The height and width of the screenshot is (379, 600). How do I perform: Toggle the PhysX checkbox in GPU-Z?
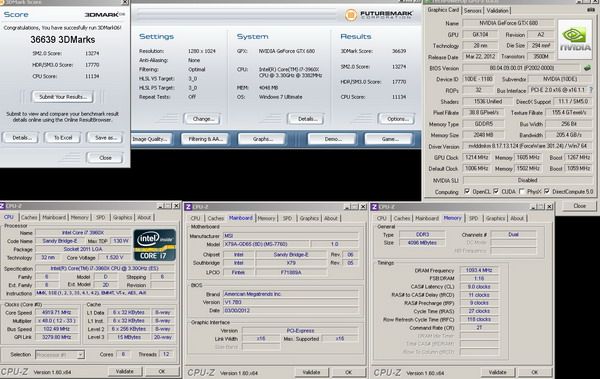click(522, 191)
